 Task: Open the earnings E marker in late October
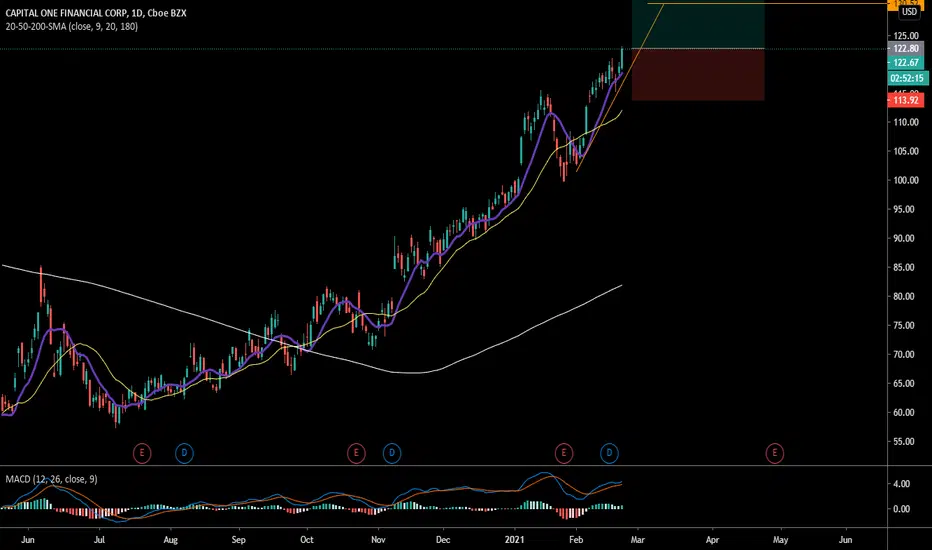[x=356, y=453]
